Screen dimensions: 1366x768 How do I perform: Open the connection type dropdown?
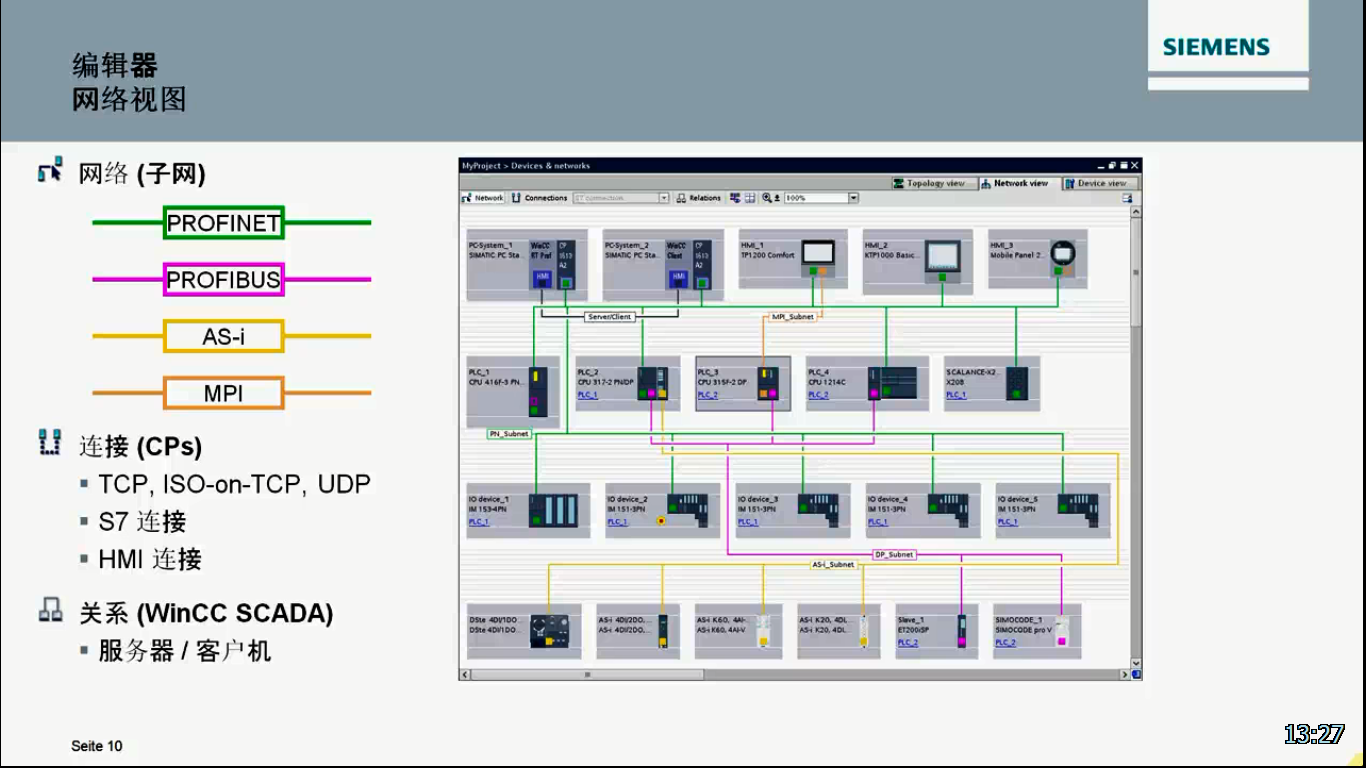(x=621, y=198)
